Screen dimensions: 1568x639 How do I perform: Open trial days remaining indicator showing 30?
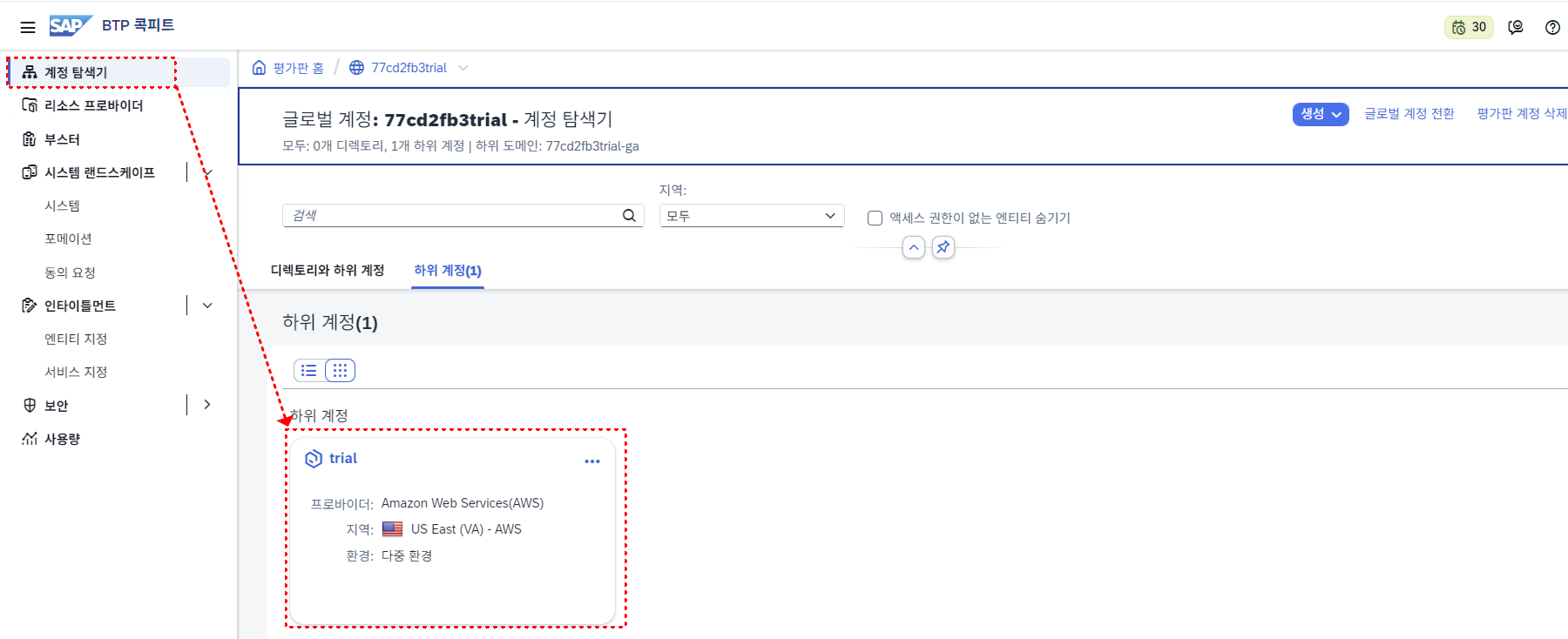point(1469,27)
